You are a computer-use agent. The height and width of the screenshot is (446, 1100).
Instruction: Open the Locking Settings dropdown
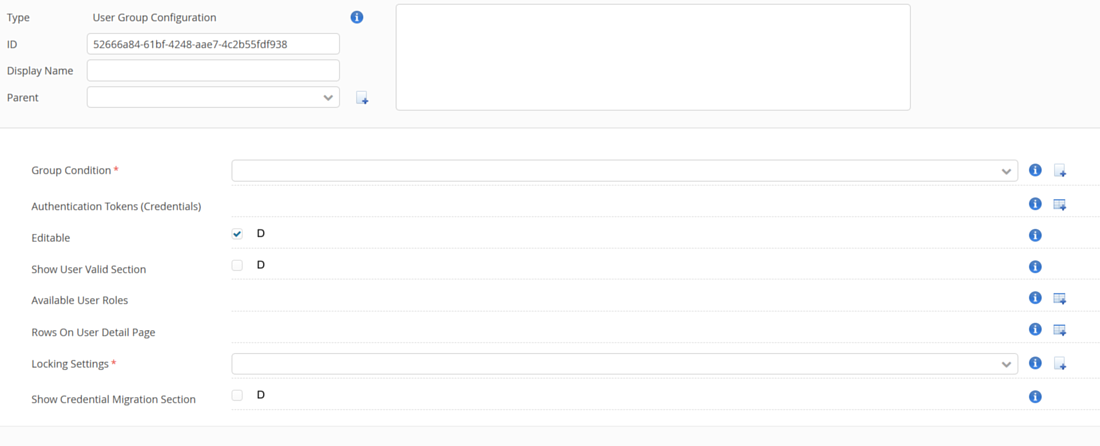pos(624,364)
